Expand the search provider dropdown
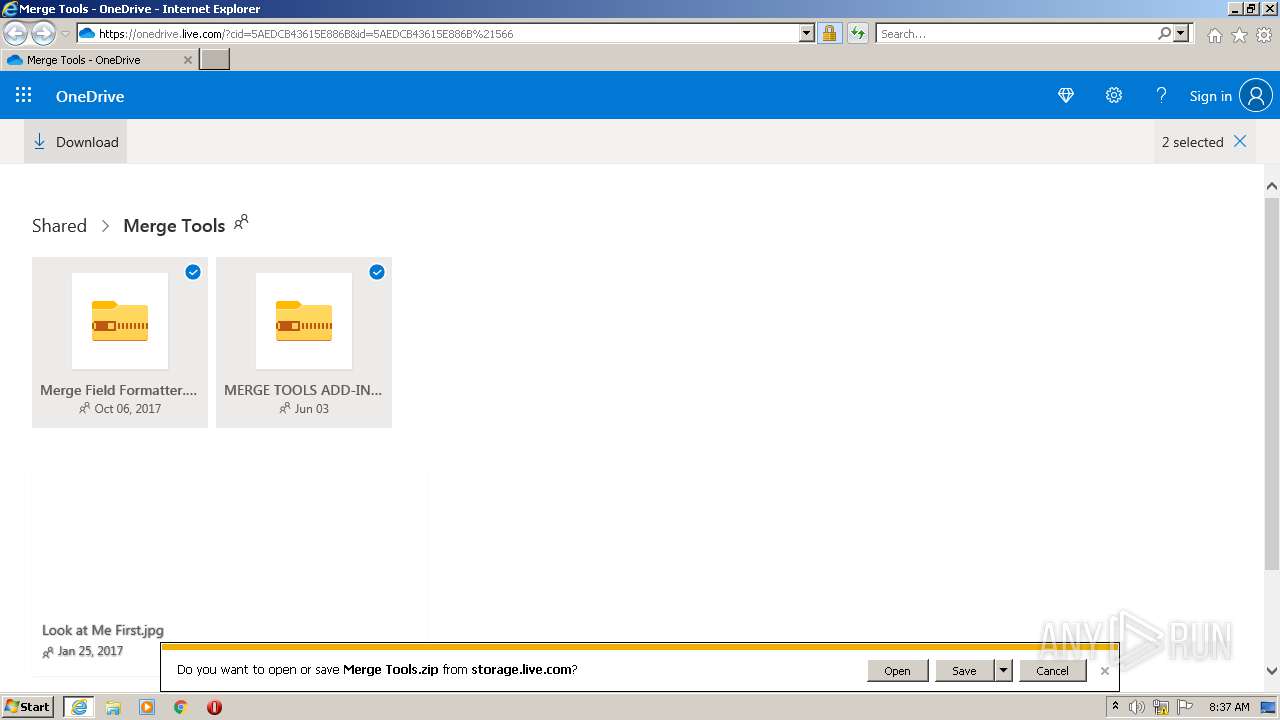1280x720 pixels. [x=1181, y=33]
